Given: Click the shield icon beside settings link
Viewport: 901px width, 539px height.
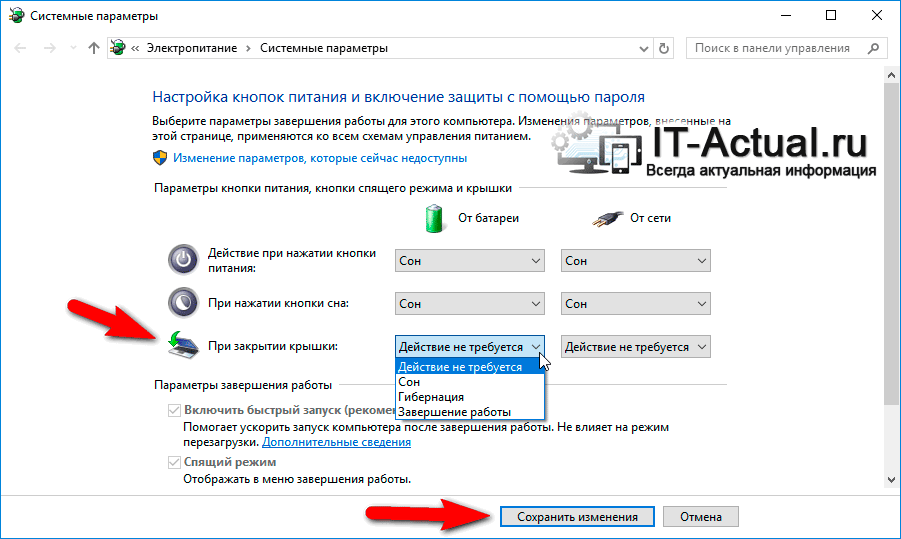Looking at the screenshot, I should (x=160, y=158).
